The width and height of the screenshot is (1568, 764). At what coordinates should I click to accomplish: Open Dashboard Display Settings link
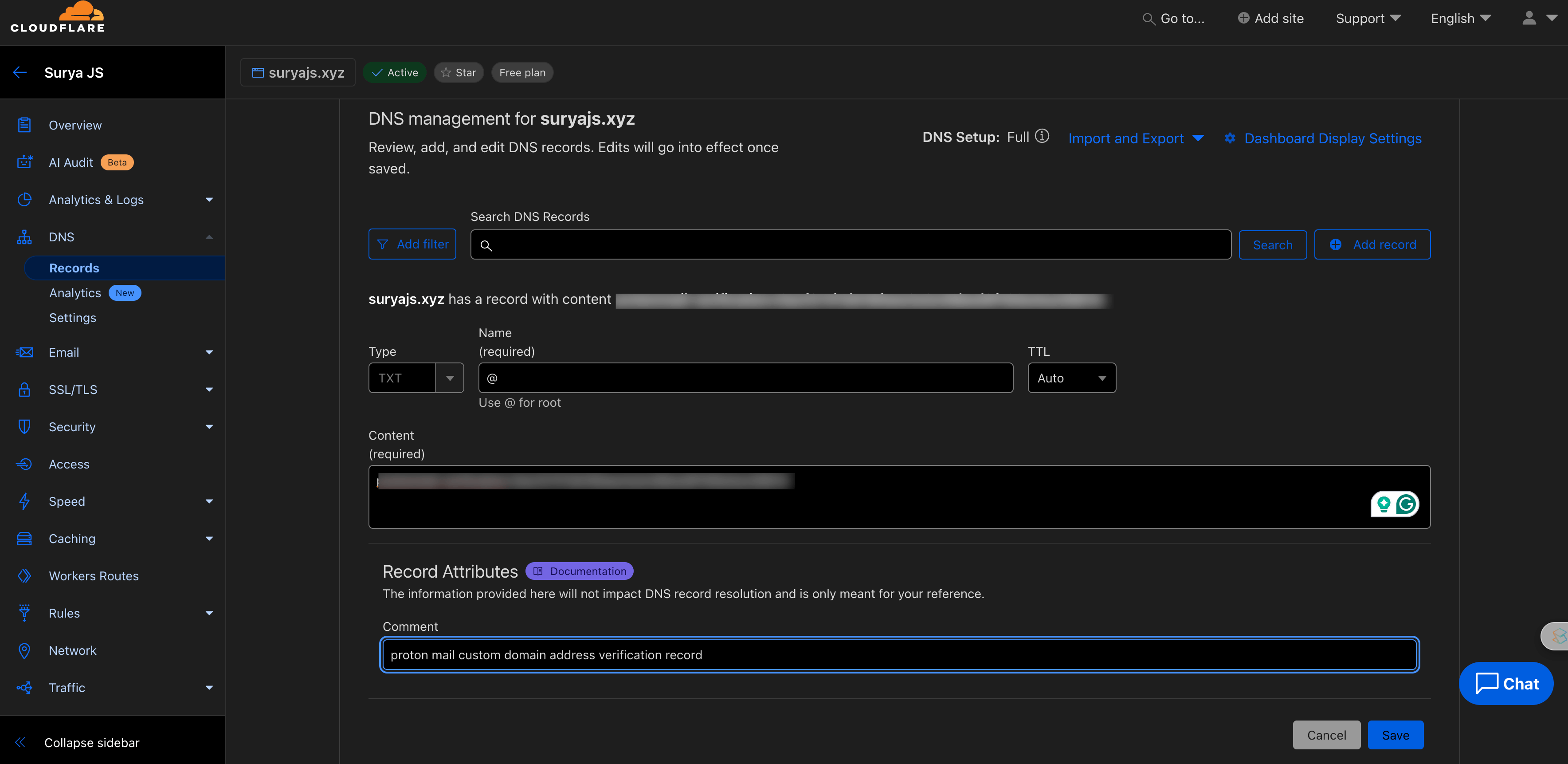[x=1333, y=138]
